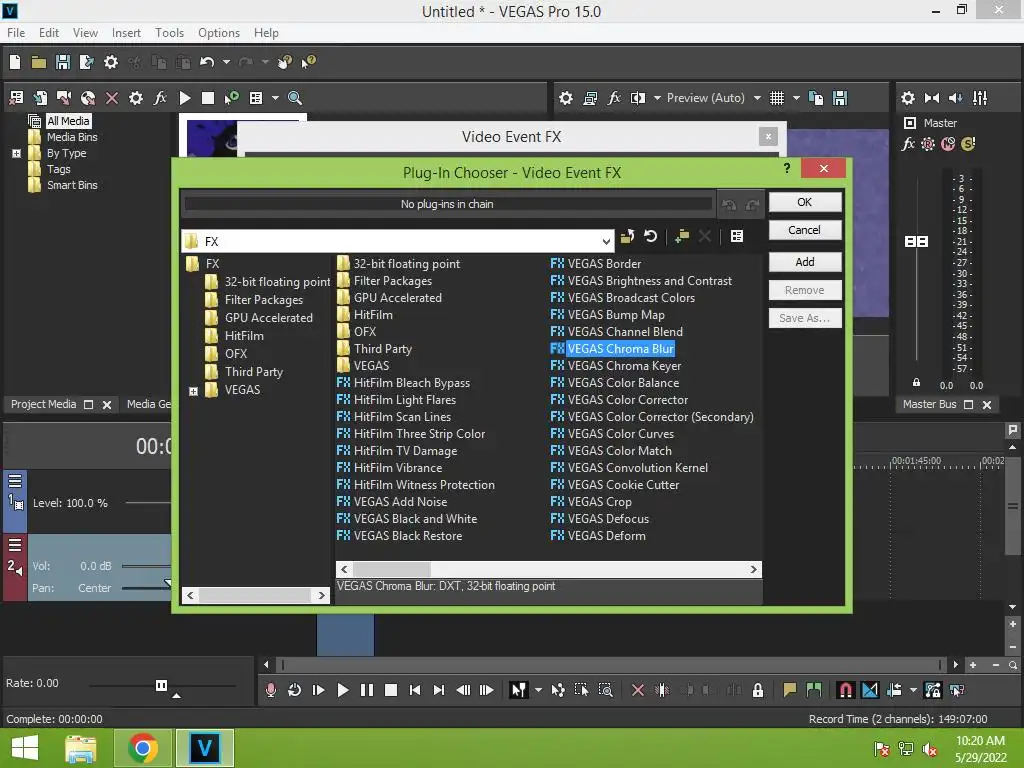Open the Preview (Auto) quality dropdown
1024x768 pixels.
pyautogui.click(x=757, y=98)
